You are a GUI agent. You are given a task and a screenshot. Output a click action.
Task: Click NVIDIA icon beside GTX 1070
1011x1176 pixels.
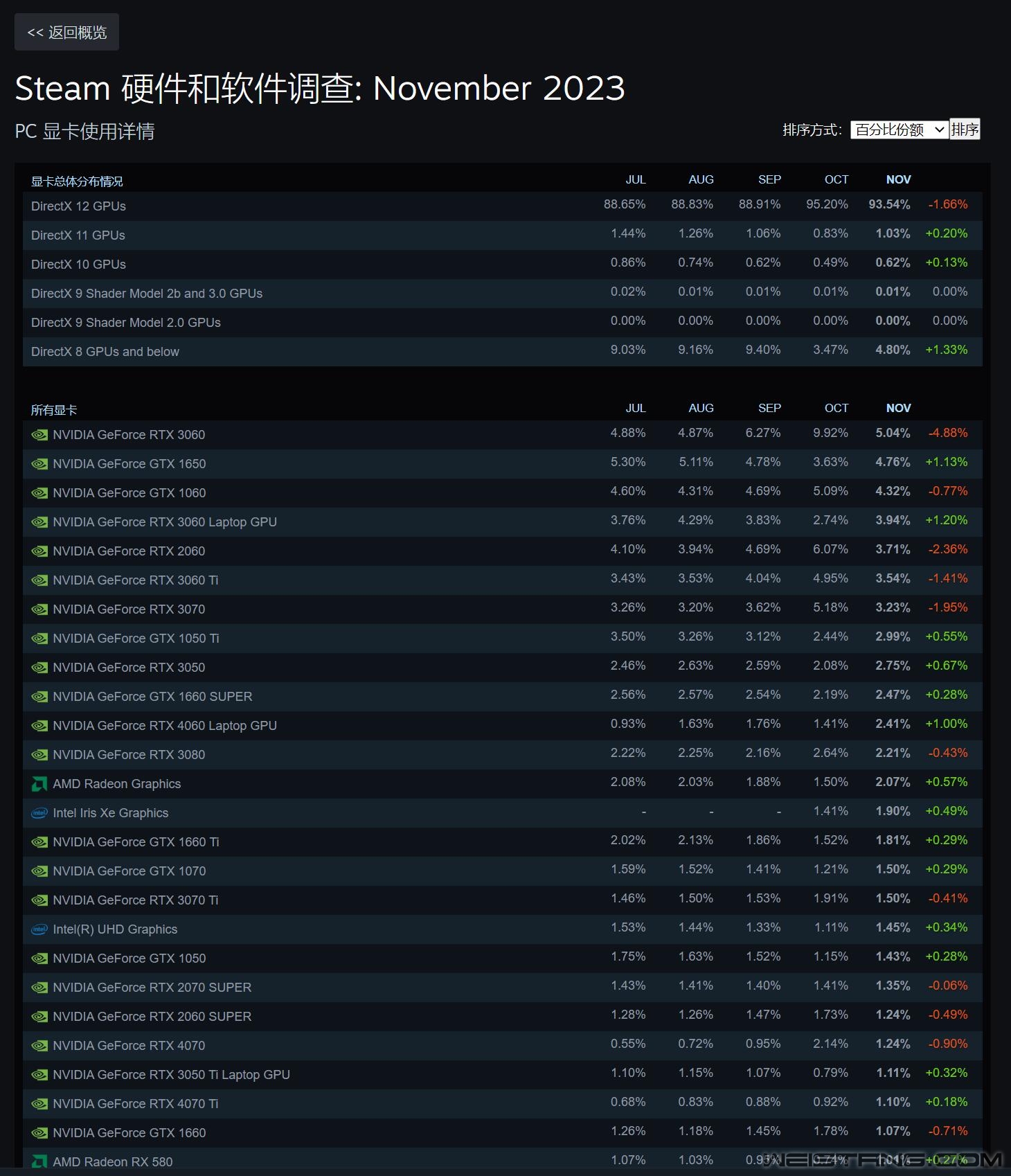coord(39,871)
